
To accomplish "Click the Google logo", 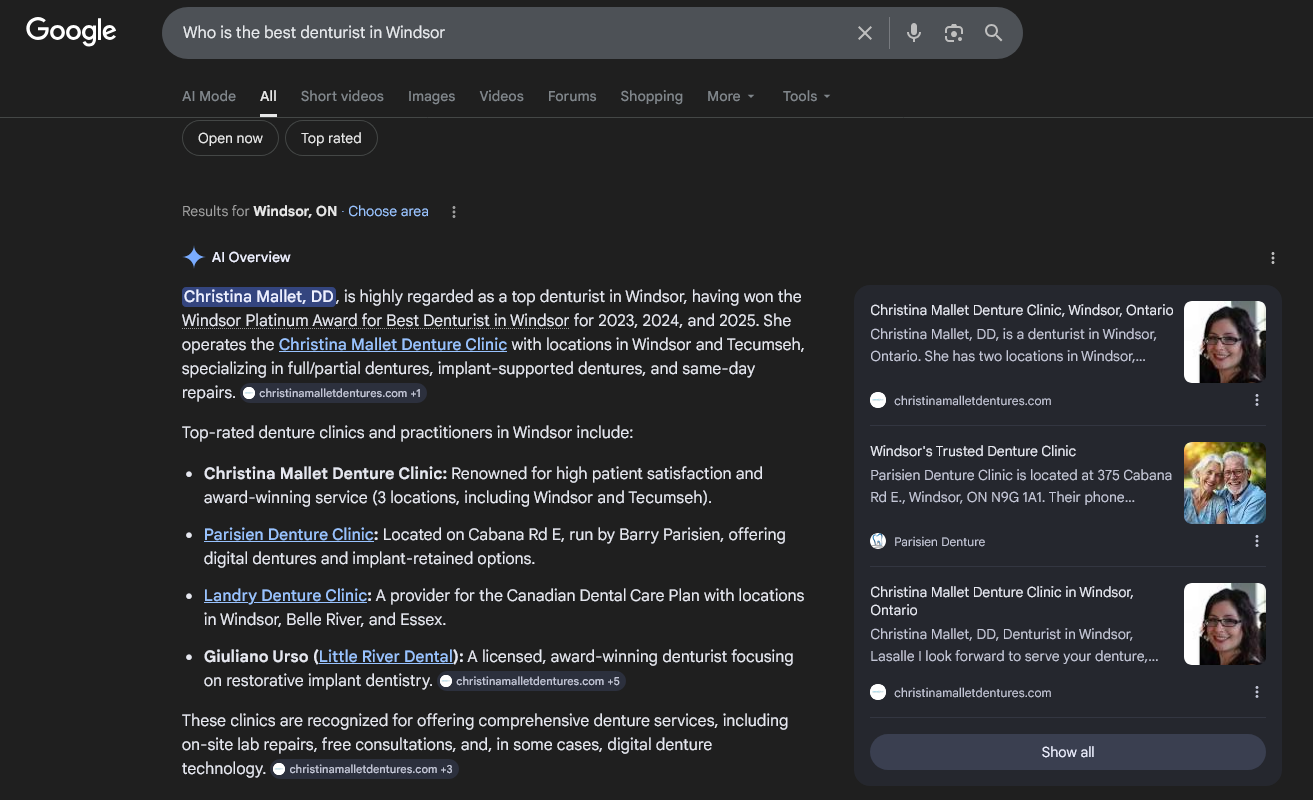I will 71,31.
